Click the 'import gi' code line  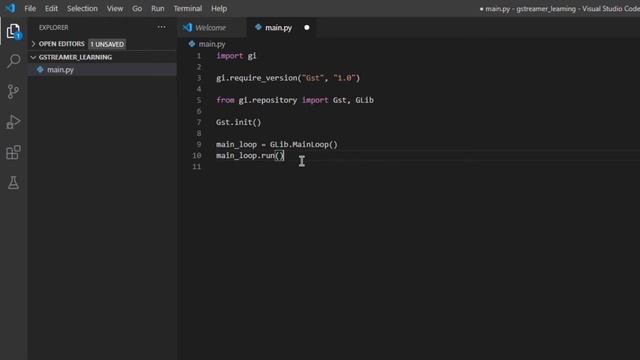pos(236,56)
